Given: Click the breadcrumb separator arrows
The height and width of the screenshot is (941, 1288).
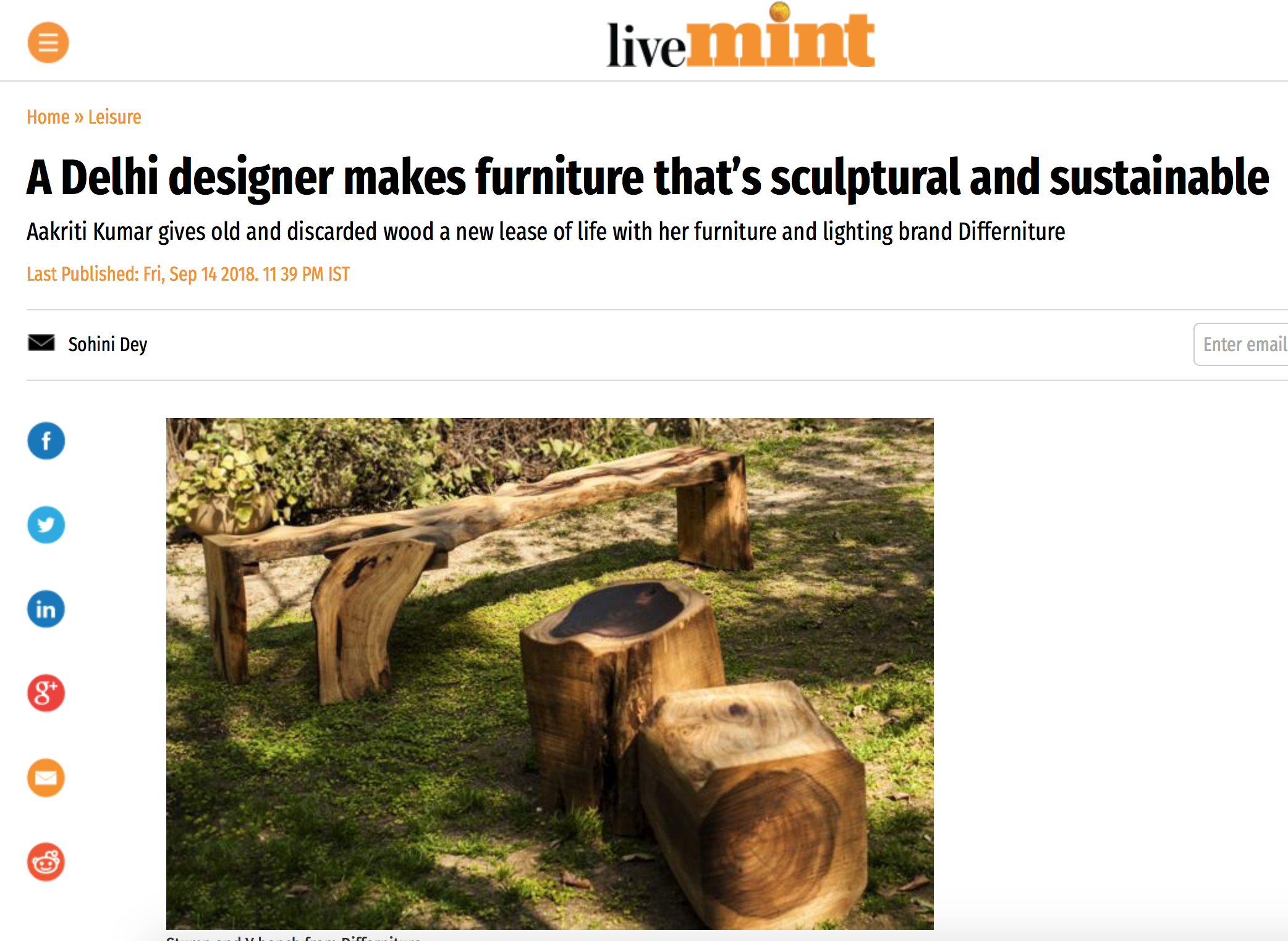Looking at the screenshot, I should pyautogui.click(x=79, y=117).
